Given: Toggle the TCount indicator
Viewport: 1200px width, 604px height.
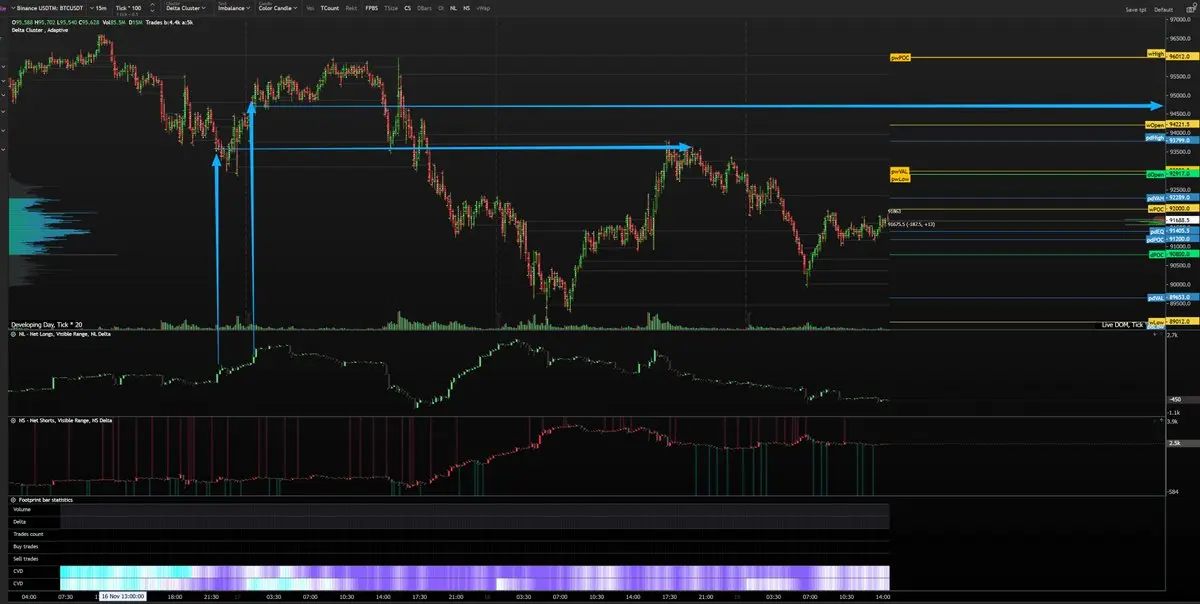Looking at the screenshot, I should click(330, 8).
